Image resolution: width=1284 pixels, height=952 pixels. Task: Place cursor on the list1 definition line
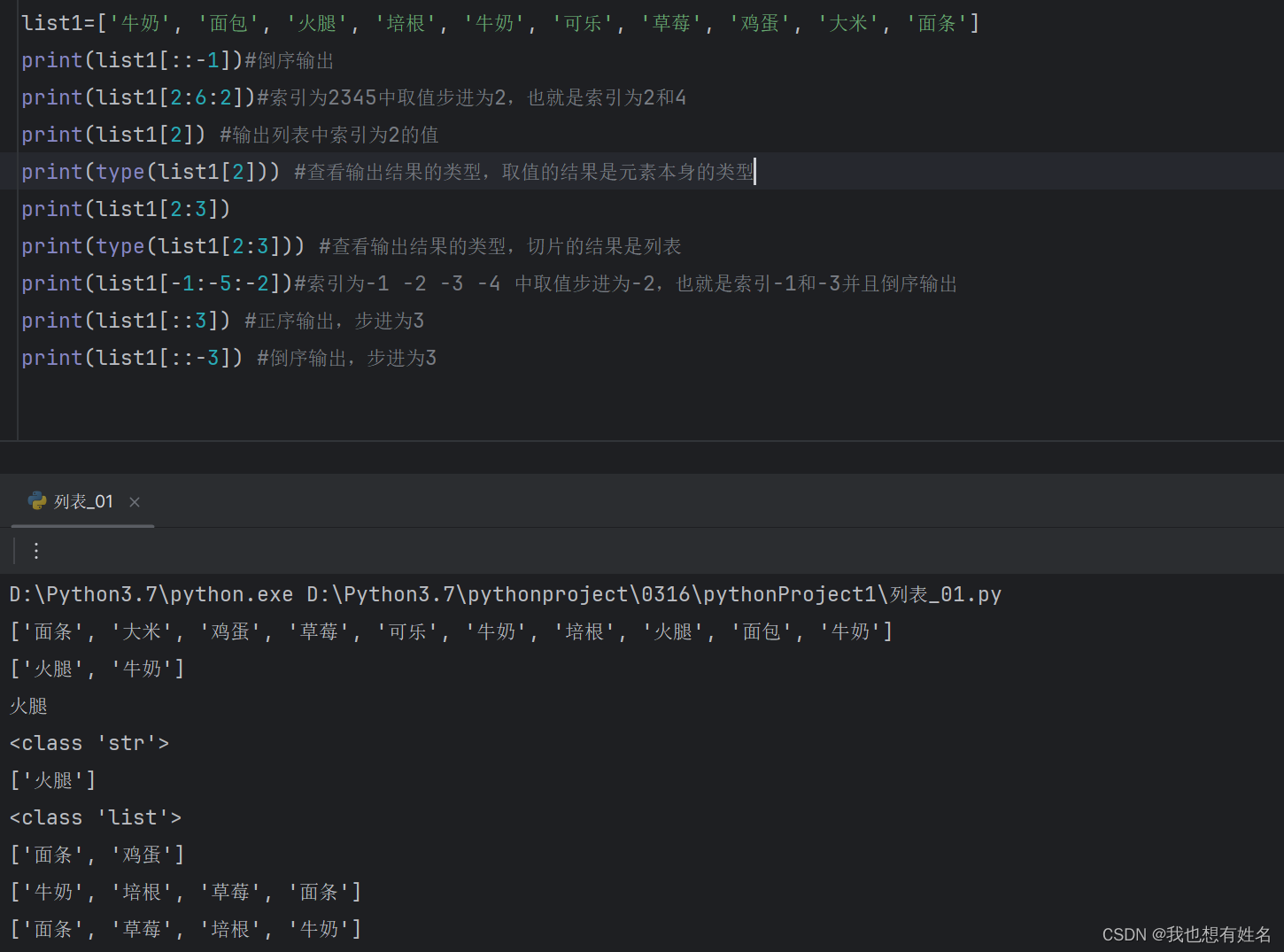point(354,23)
